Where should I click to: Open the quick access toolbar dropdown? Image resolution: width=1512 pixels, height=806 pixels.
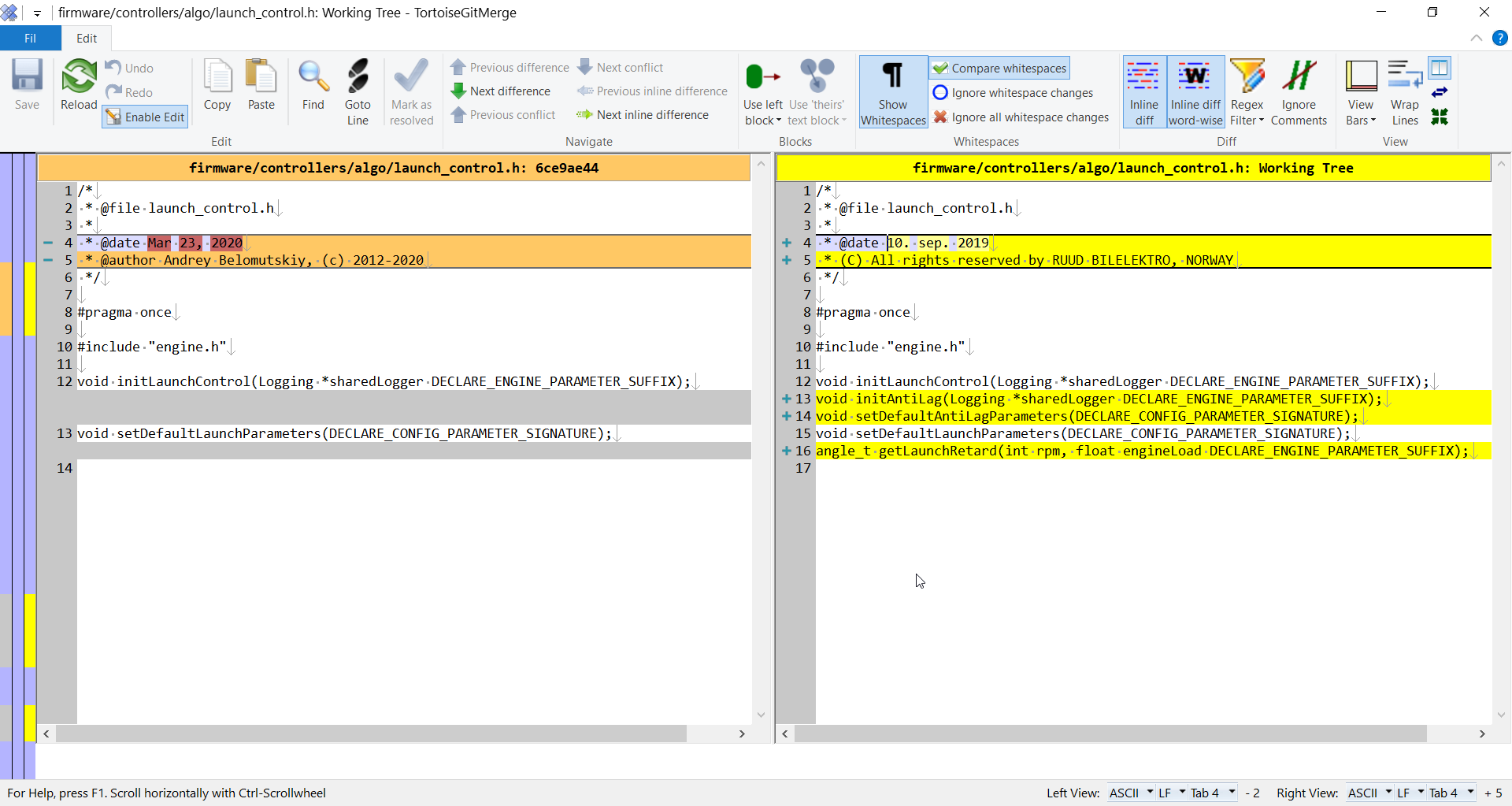point(37,13)
